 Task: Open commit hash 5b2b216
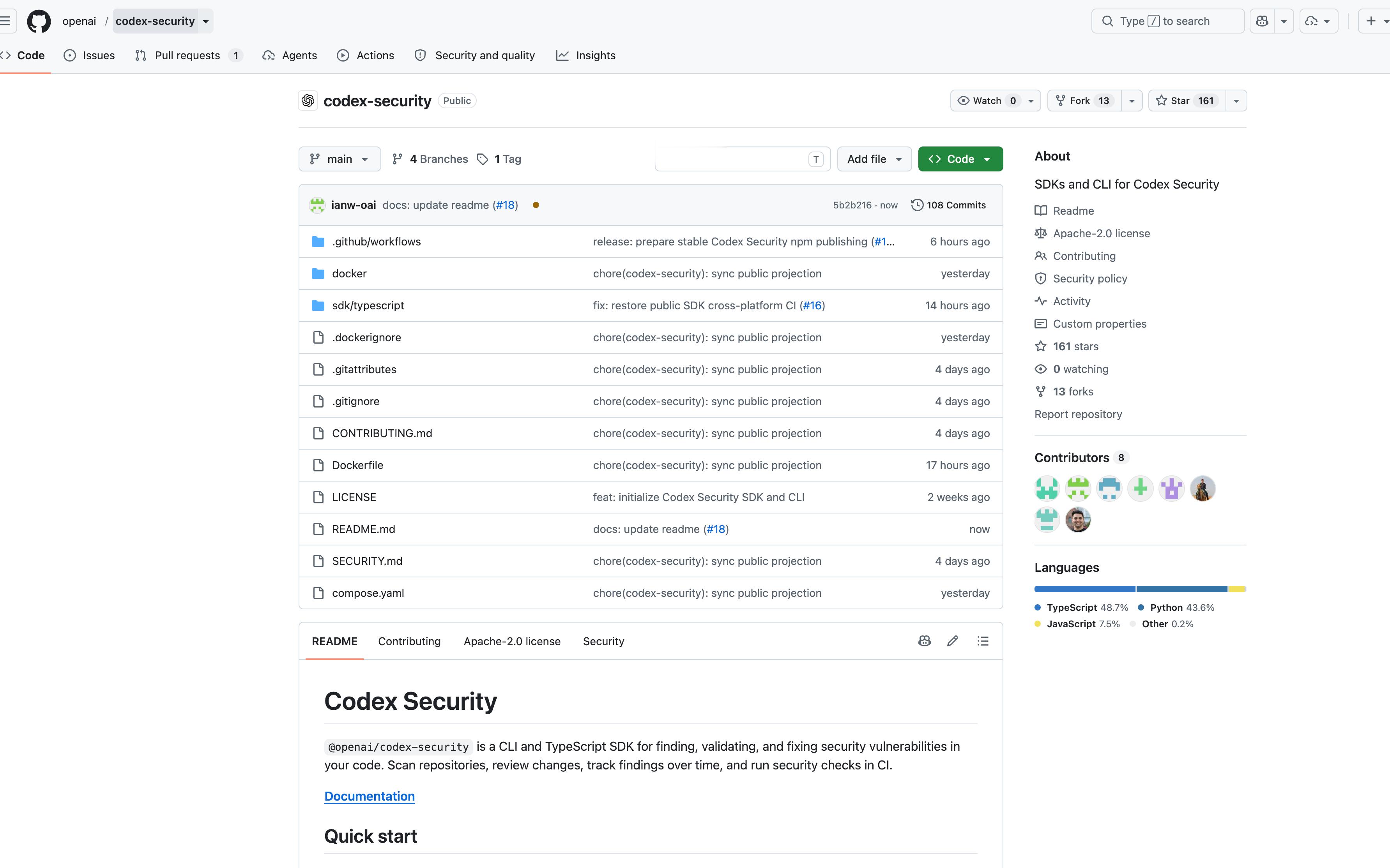coord(852,205)
